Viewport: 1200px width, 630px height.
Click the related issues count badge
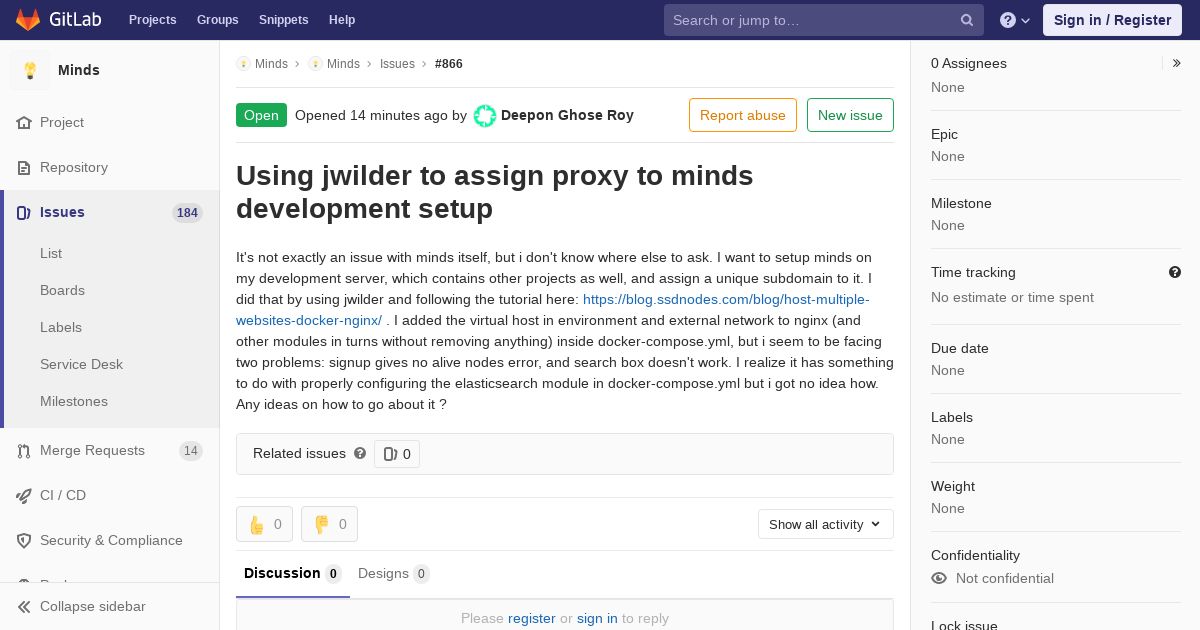coord(397,454)
